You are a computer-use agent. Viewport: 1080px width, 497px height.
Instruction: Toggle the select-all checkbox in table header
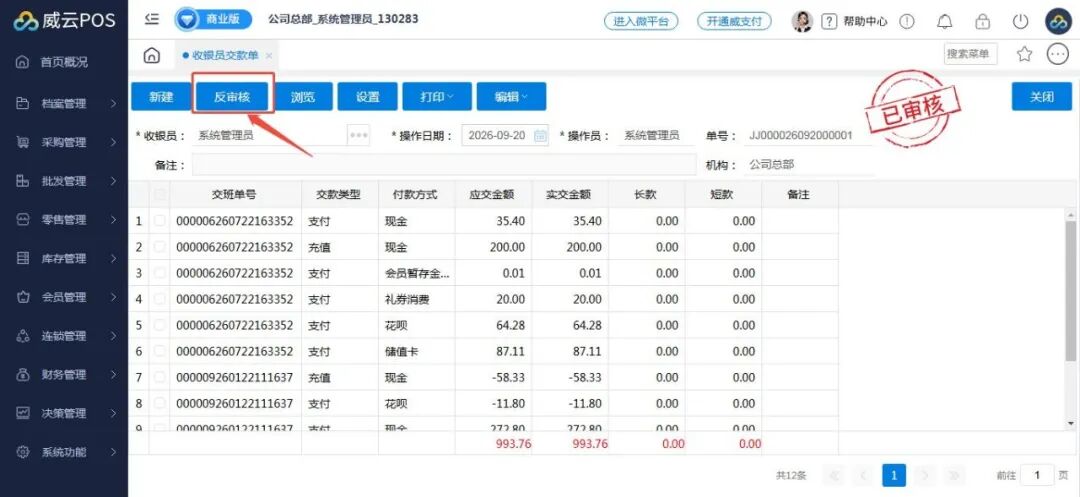pyautogui.click(x=160, y=195)
